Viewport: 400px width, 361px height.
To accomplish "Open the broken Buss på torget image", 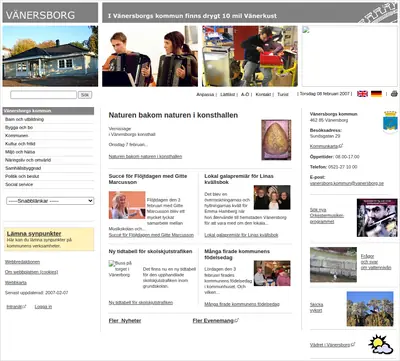I will point(120,269).
